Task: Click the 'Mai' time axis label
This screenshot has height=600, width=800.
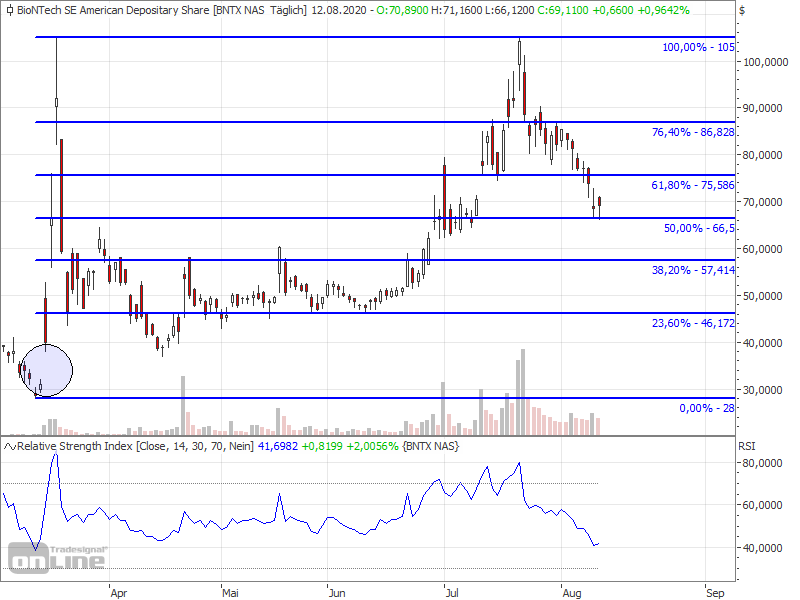Action: point(230,593)
